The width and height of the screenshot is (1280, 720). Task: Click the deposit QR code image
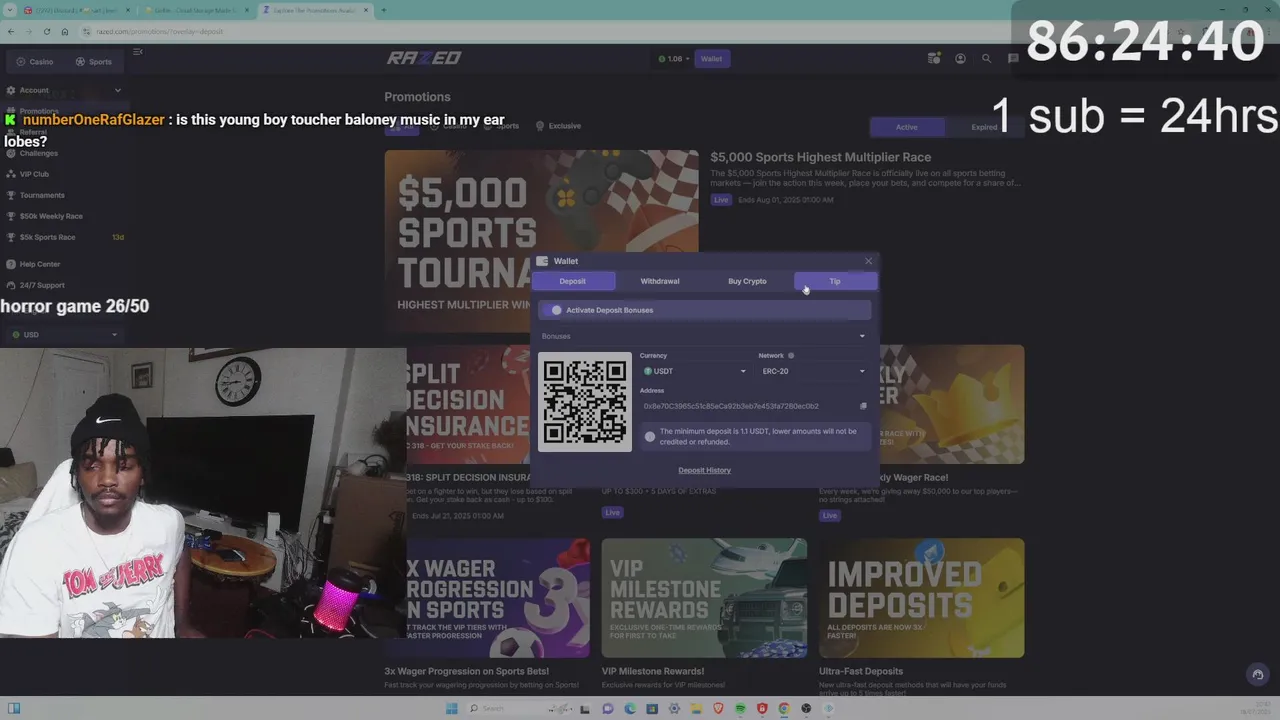tap(585, 401)
